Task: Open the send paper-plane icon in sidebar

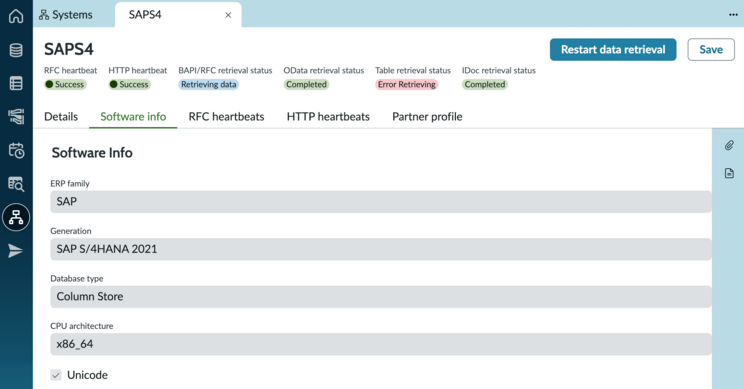Action: 16,250
